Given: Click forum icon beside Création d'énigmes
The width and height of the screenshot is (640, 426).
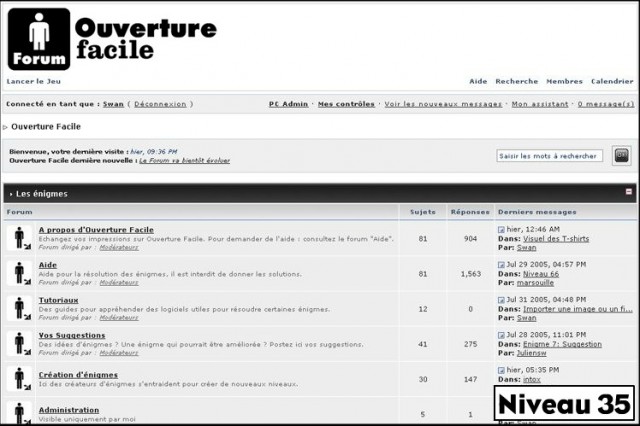Looking at the screenshot, I should click(20, 379).
